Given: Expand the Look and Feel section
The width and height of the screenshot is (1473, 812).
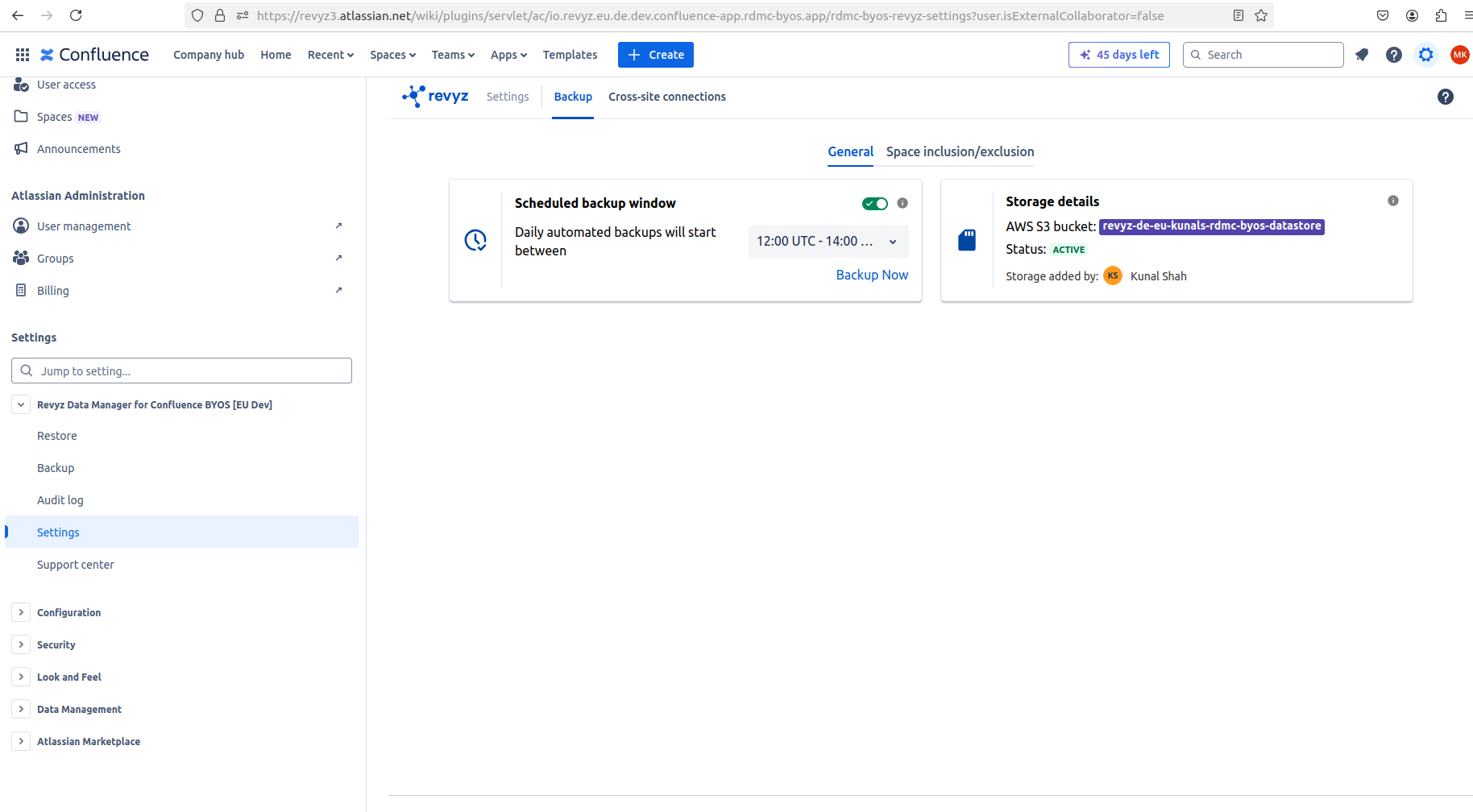Looking at the screenshot, I should coord(21,677).
